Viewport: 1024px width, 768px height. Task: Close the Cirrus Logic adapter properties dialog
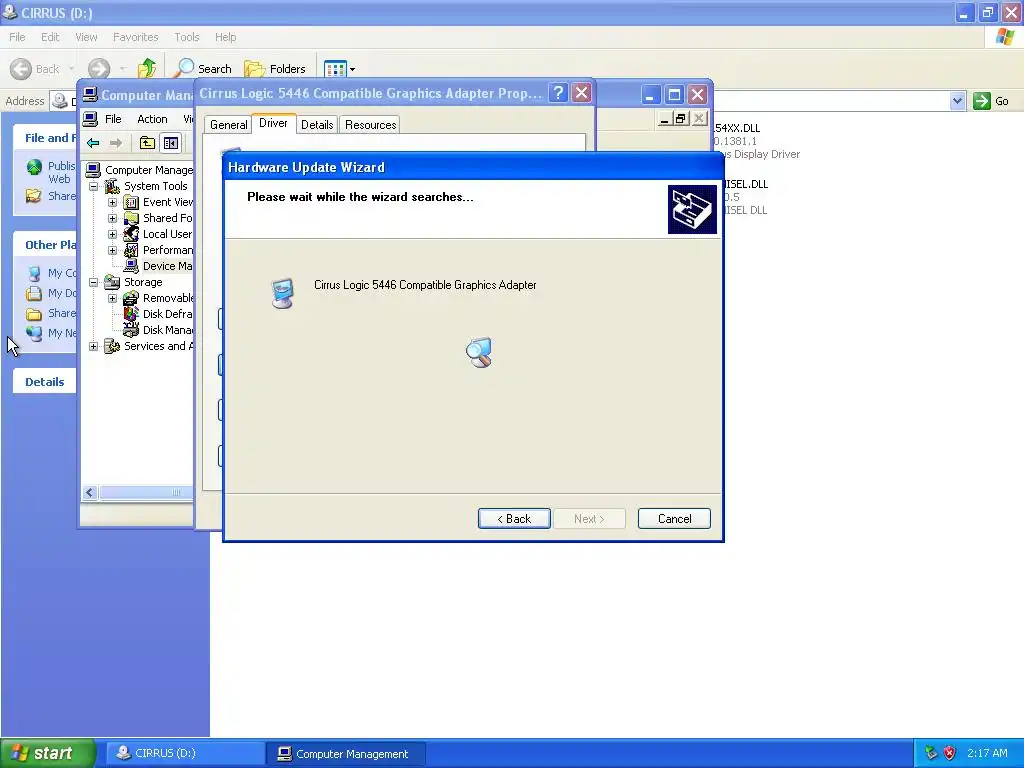point(581,93)
